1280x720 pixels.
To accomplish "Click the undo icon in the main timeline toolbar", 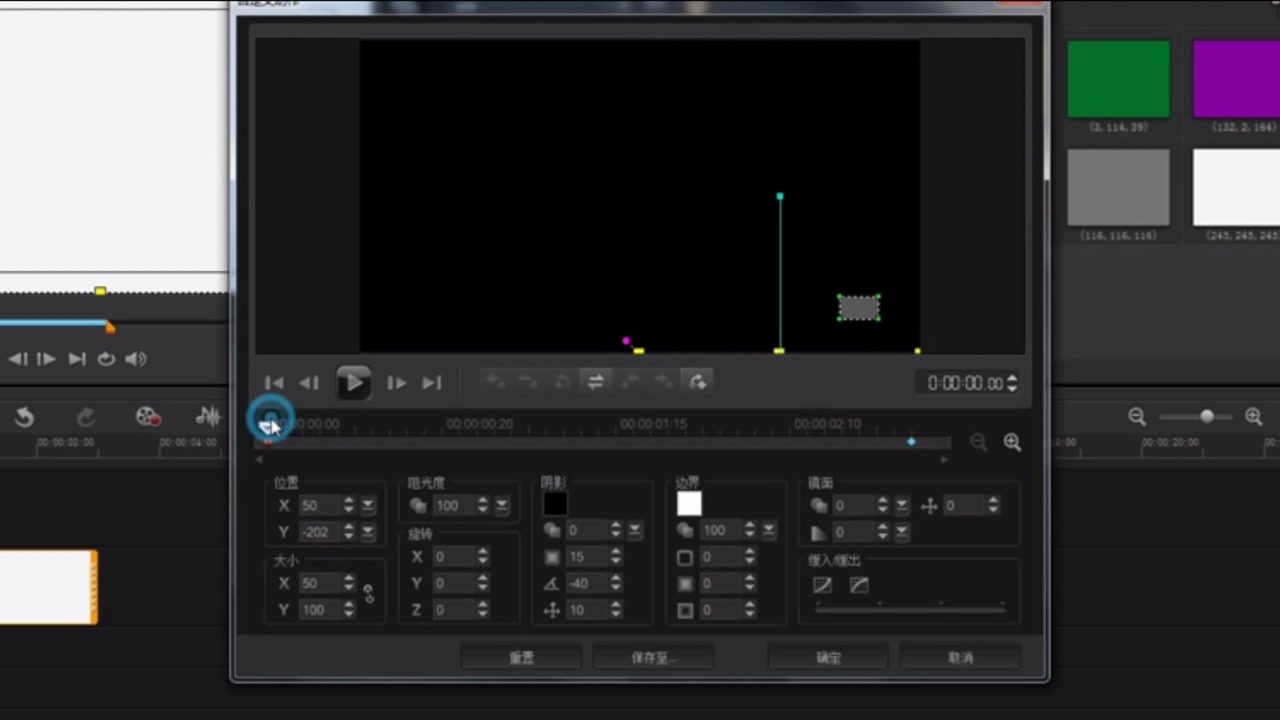I will point(25,417).
